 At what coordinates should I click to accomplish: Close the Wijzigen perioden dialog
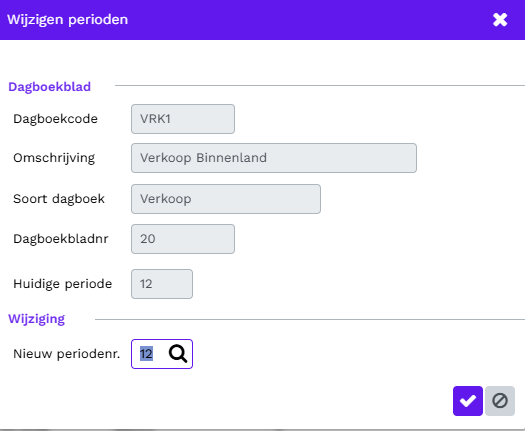(x=500, y=19)
